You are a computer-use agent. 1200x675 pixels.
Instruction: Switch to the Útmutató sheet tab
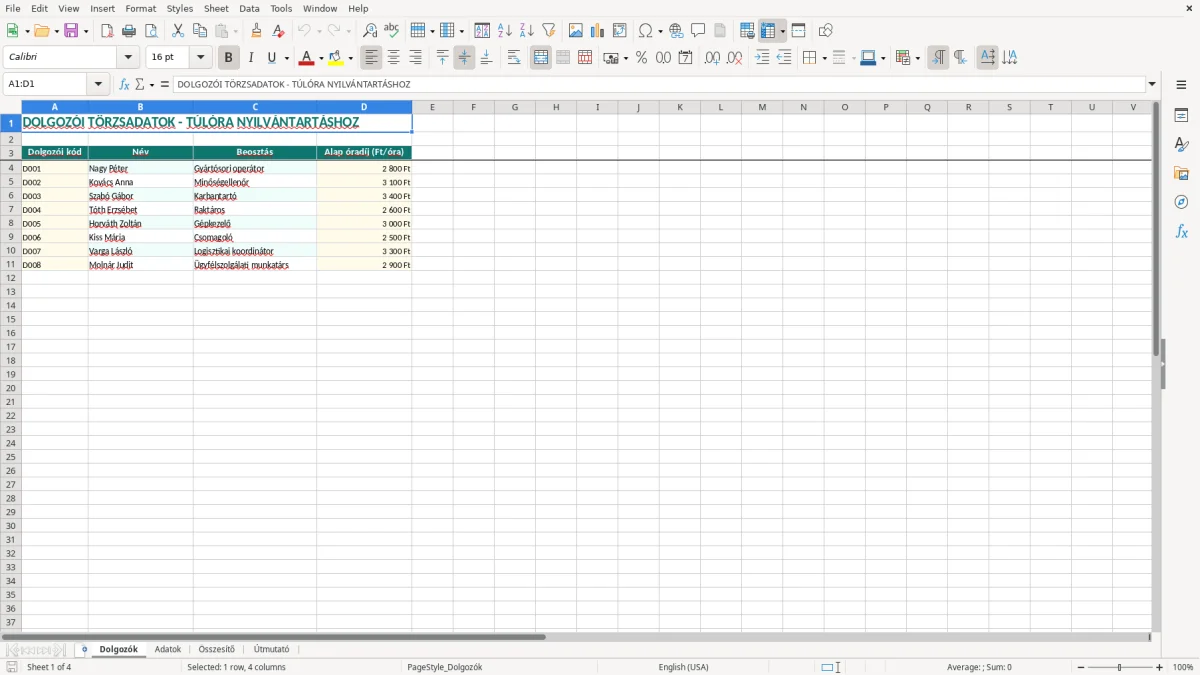click(x=272, y=649)
